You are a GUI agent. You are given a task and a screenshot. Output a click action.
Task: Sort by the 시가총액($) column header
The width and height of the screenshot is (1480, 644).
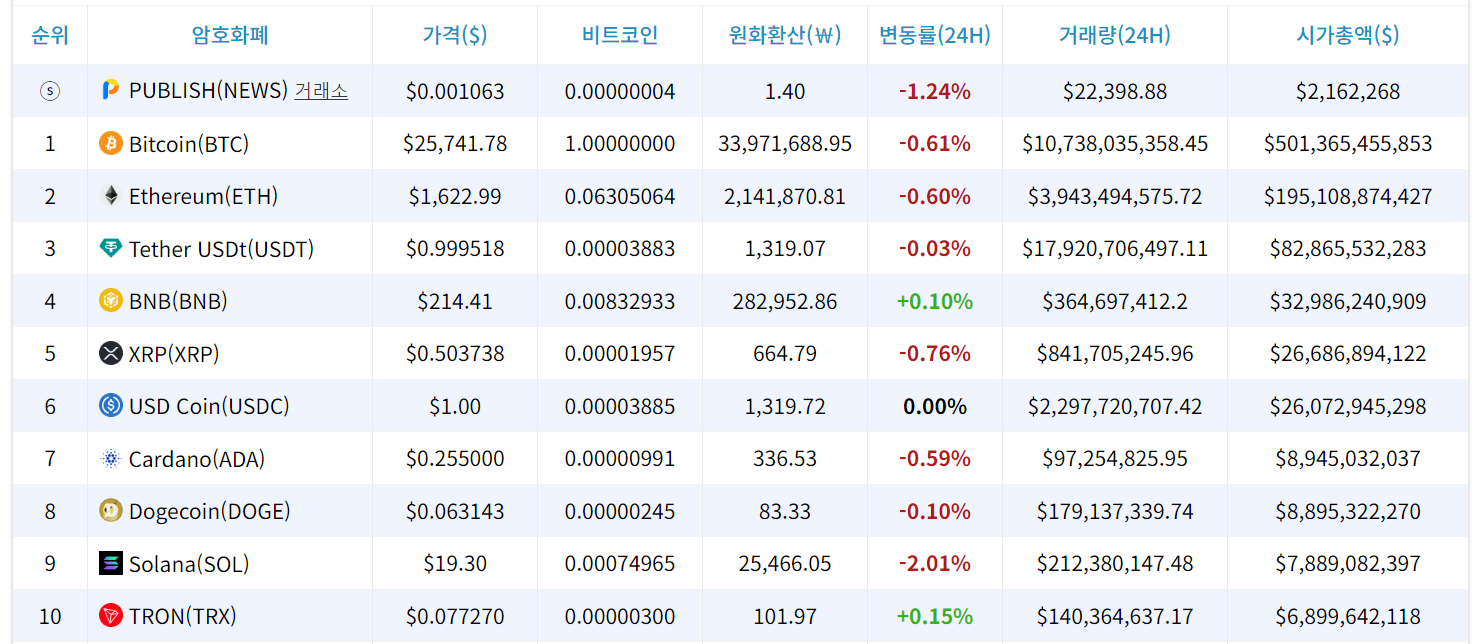point(1348,35)
